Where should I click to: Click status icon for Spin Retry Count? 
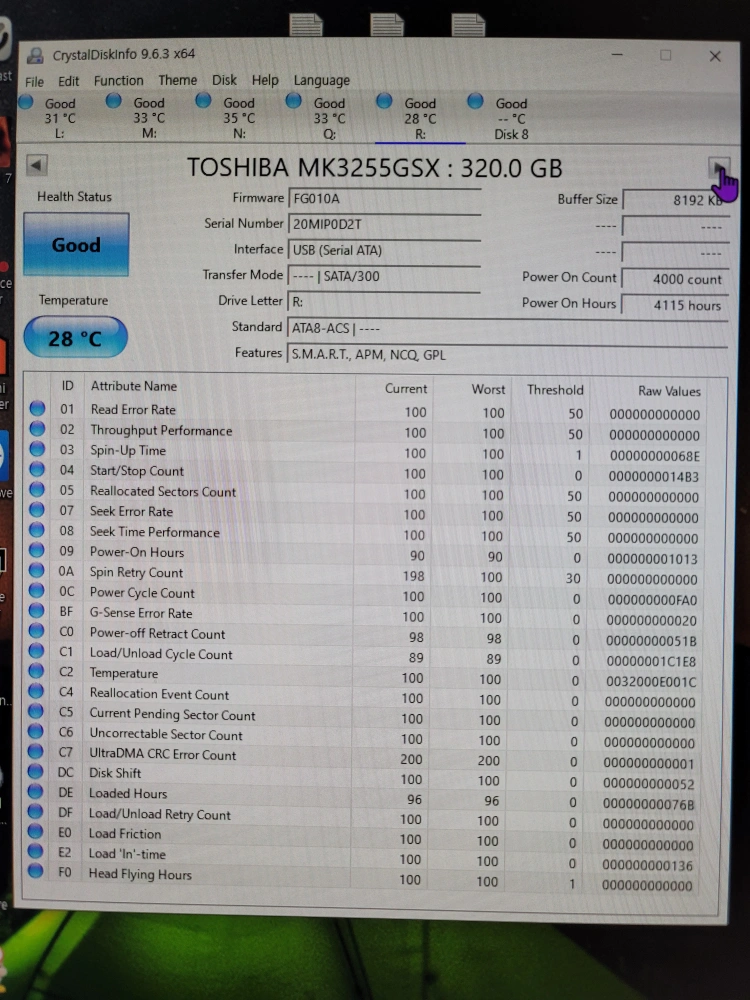coord(37,571)
